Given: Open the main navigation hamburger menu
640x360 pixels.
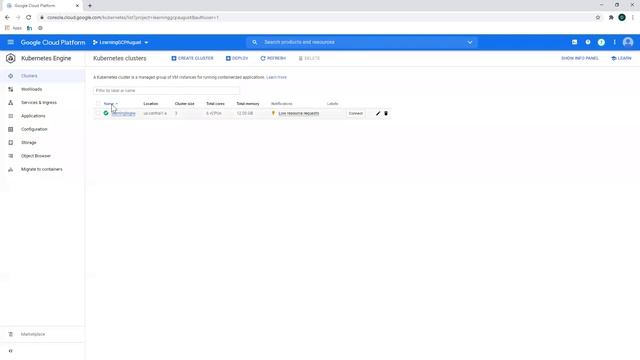Looking at the screenshot, I should pyautogui.click(x=11, y=42).
